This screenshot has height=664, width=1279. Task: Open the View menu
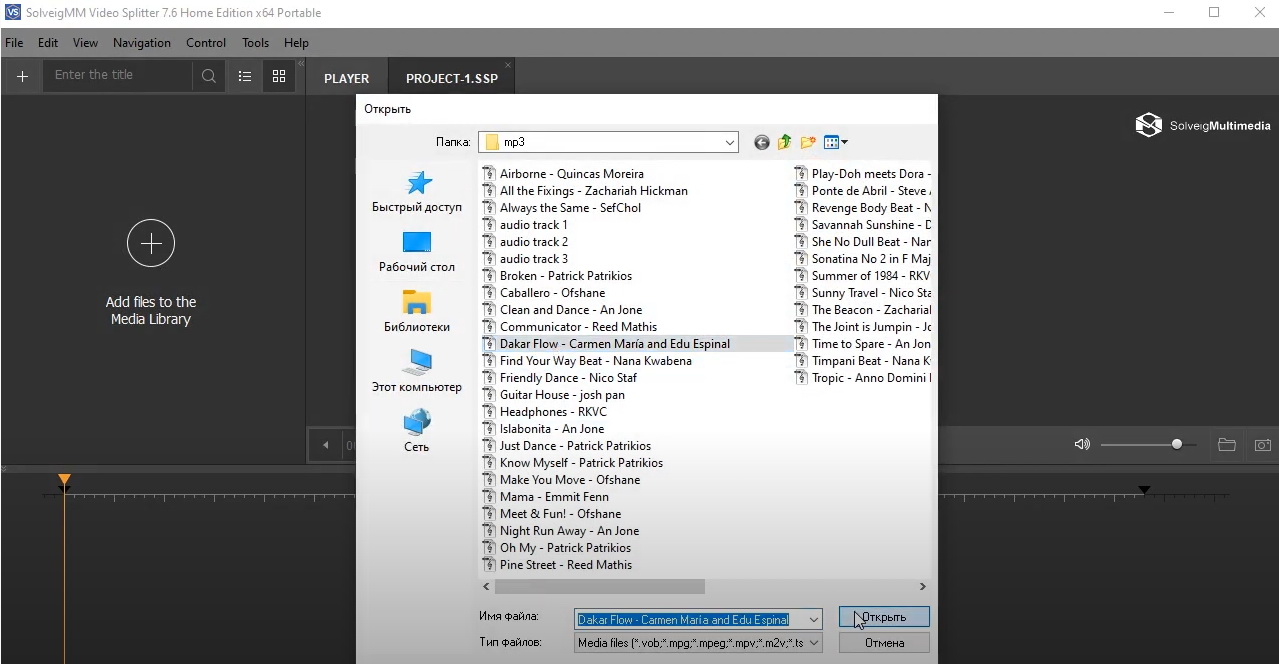click(86, 43)
